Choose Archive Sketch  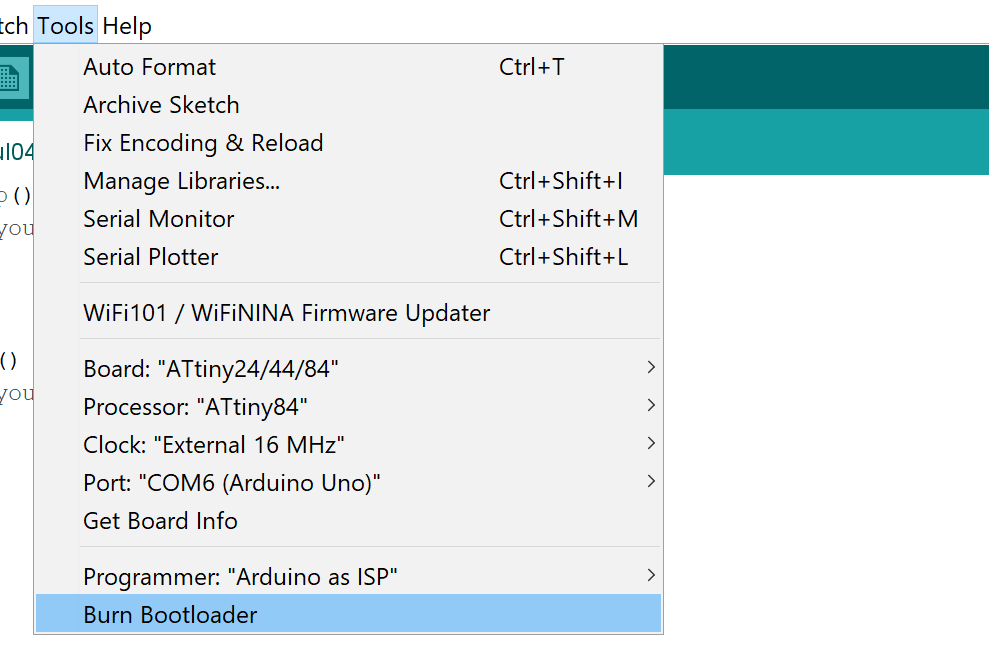(x=161, y=106)
